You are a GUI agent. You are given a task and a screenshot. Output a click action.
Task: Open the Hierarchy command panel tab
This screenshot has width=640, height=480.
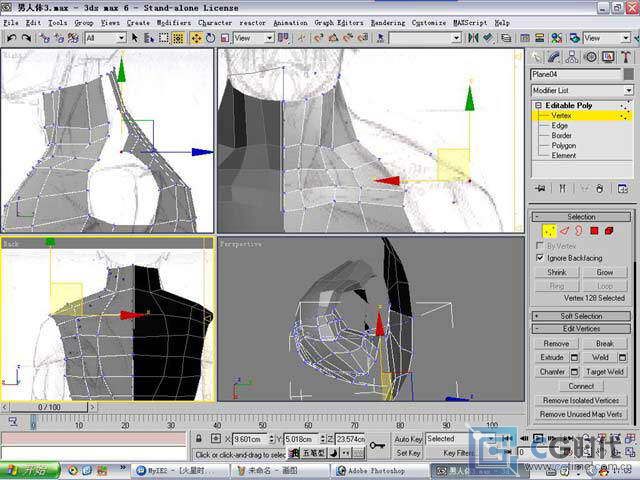click(572, 57)
